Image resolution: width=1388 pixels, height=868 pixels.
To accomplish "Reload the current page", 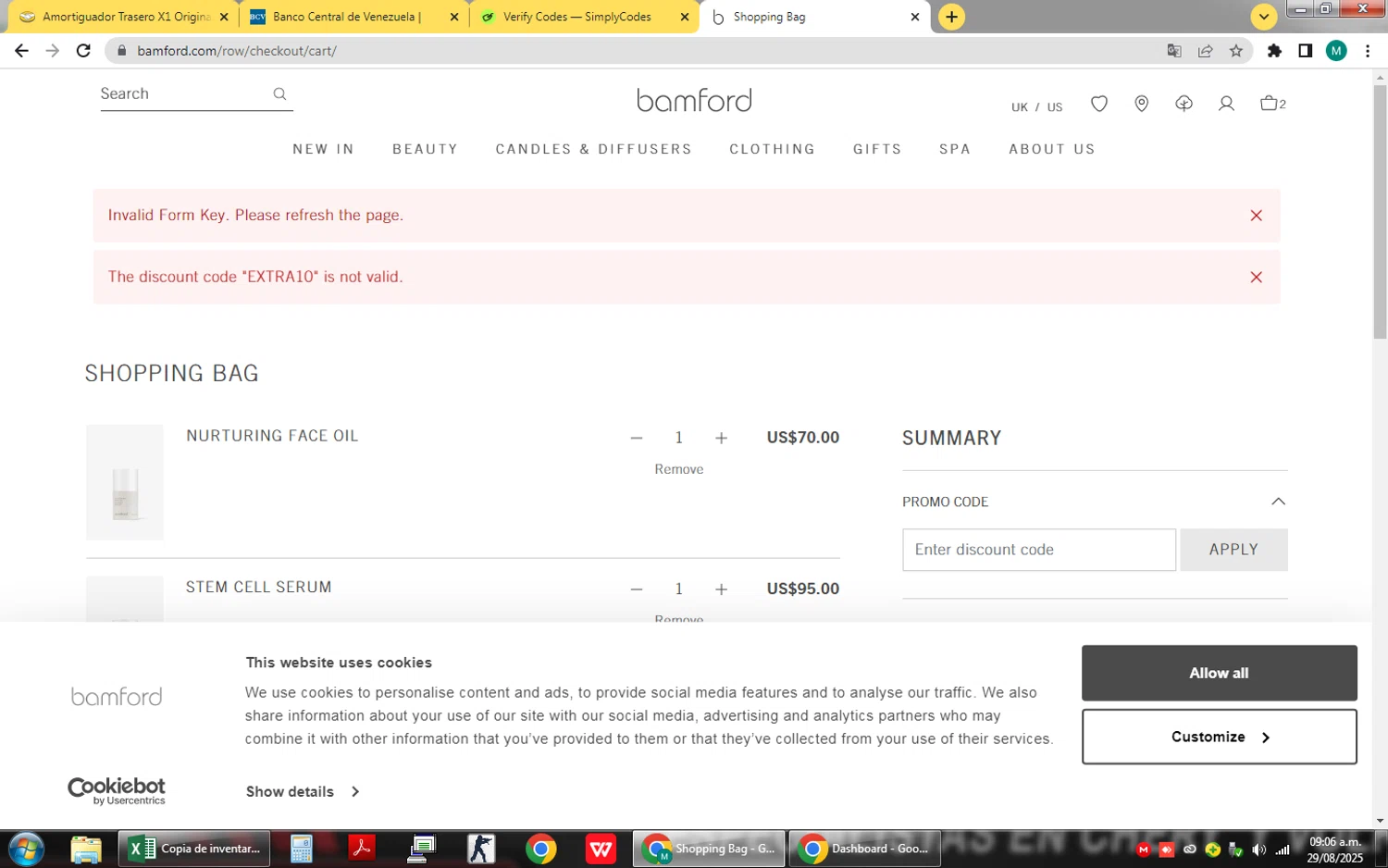I will 83,51.
